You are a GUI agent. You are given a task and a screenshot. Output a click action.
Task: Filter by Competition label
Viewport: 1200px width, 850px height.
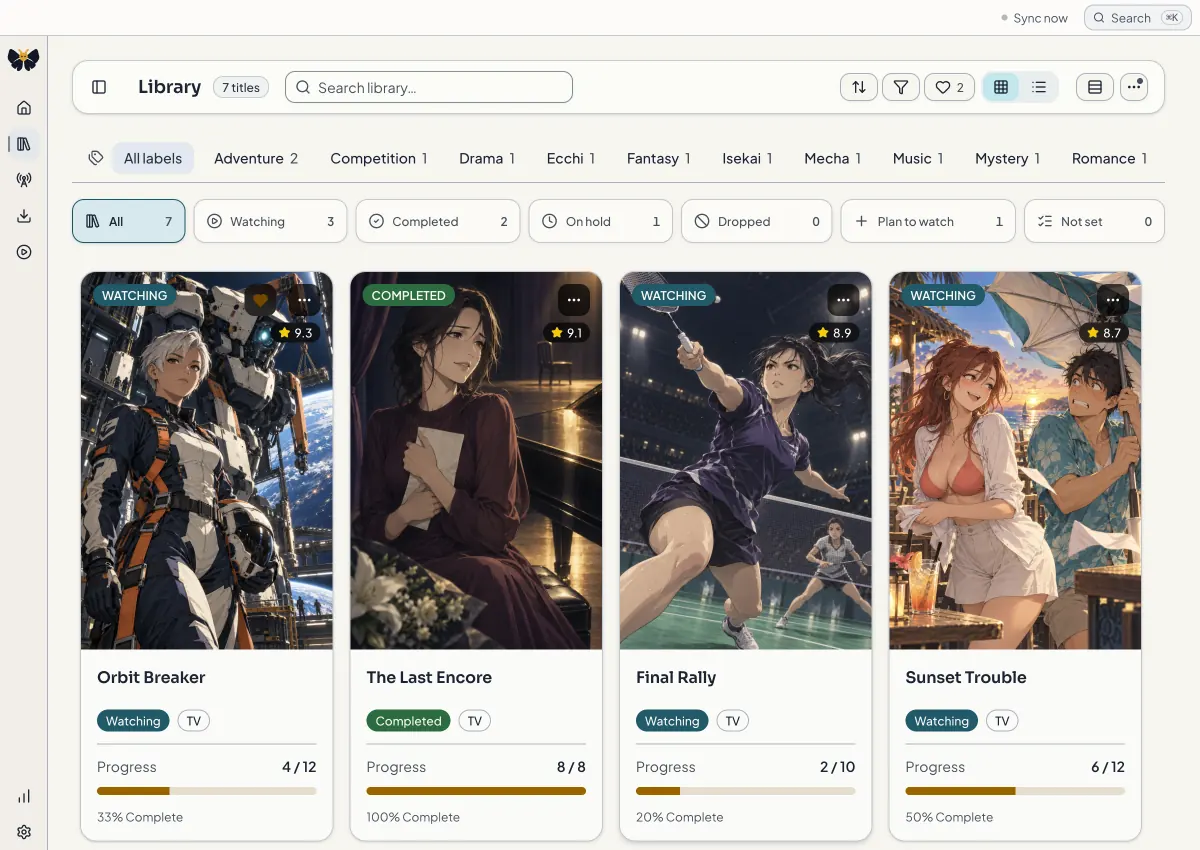point(379,158)
